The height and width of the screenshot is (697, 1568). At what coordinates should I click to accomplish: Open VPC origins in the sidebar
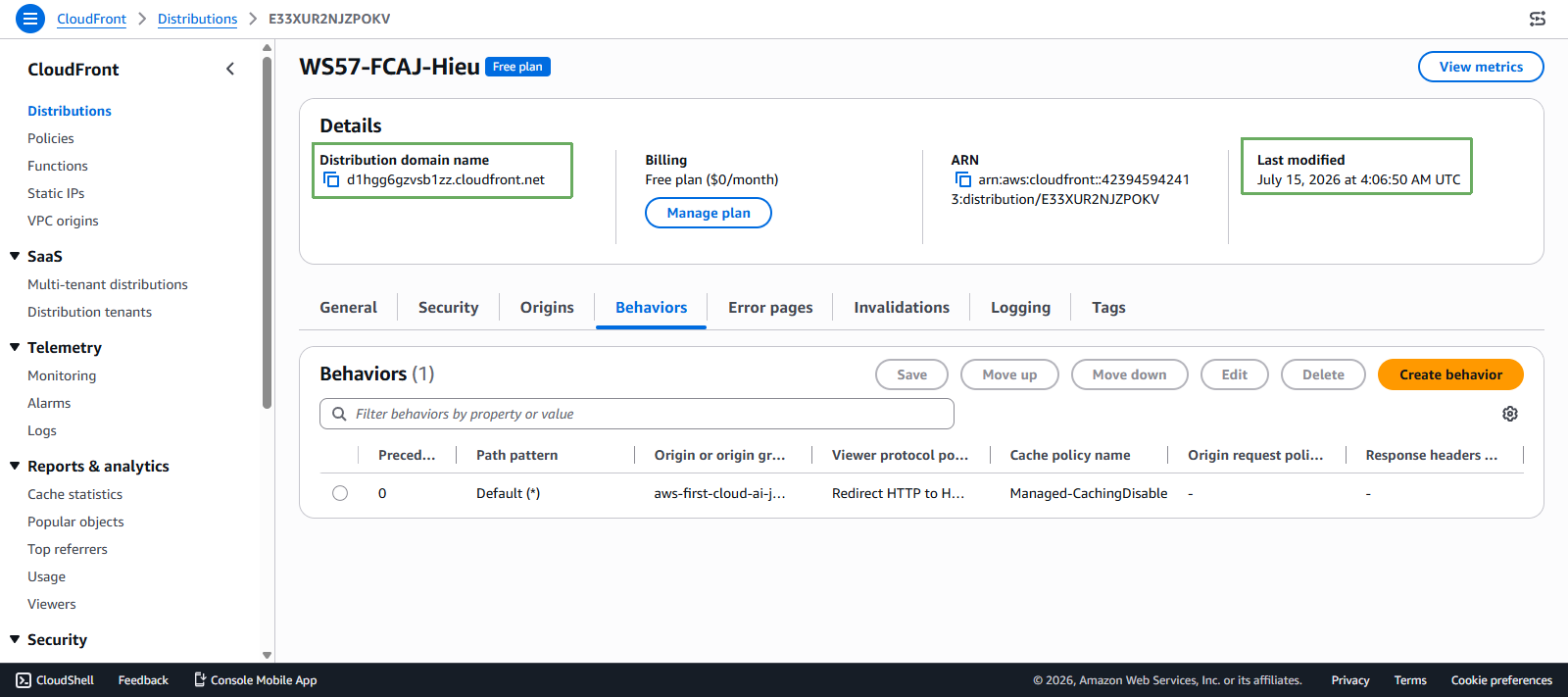point(63,221)
